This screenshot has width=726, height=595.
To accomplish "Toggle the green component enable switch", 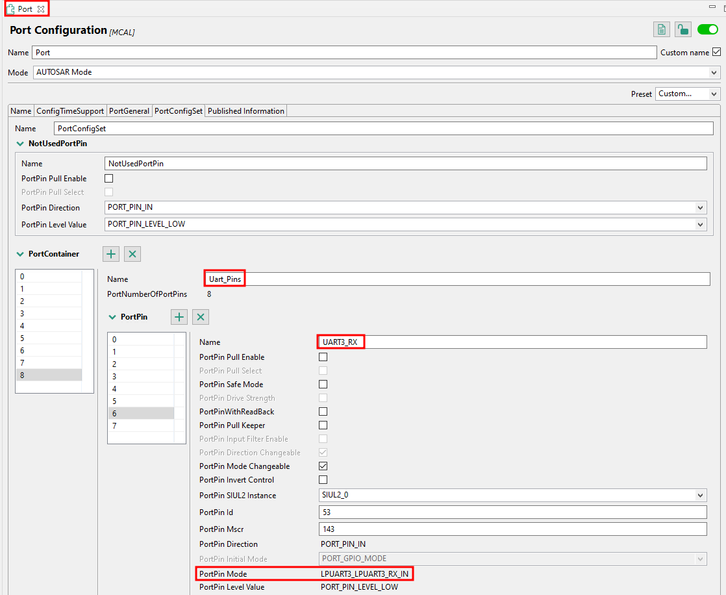I will point(707,30).
